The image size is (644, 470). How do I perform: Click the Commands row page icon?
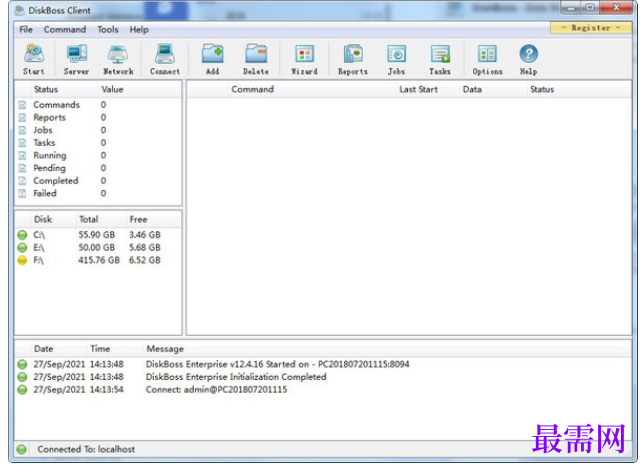[x=23, y=105]
